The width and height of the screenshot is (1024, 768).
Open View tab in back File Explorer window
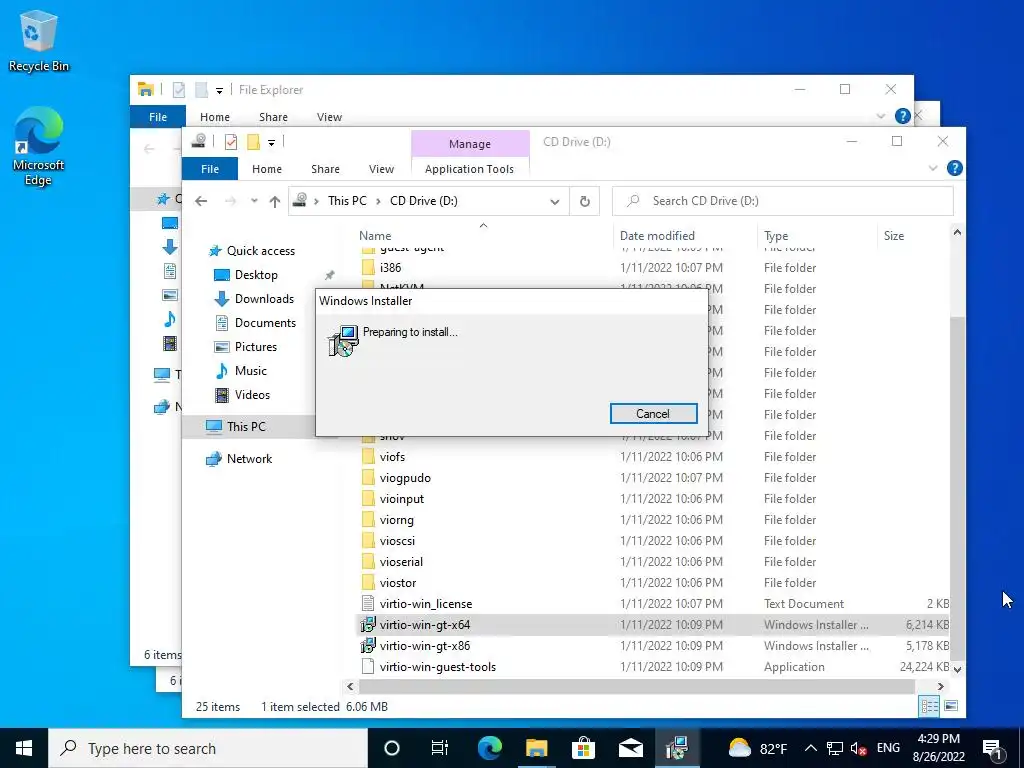tap(329, 117)
